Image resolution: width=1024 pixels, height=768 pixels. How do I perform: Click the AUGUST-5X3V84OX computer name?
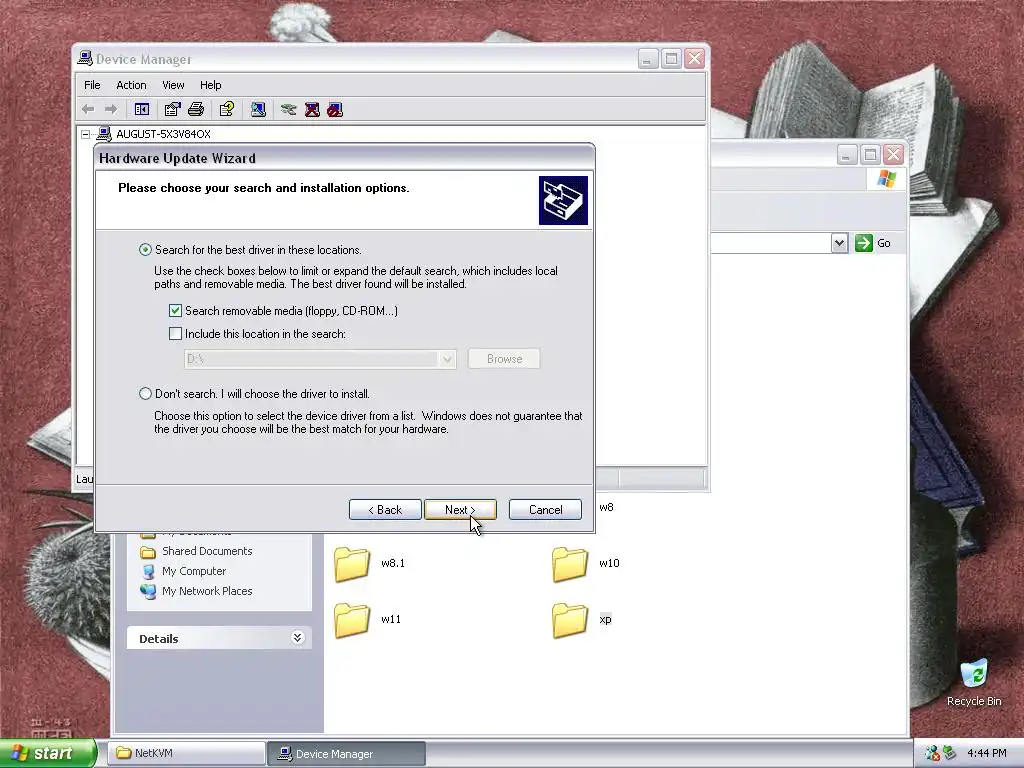click(x=163, y=134)
